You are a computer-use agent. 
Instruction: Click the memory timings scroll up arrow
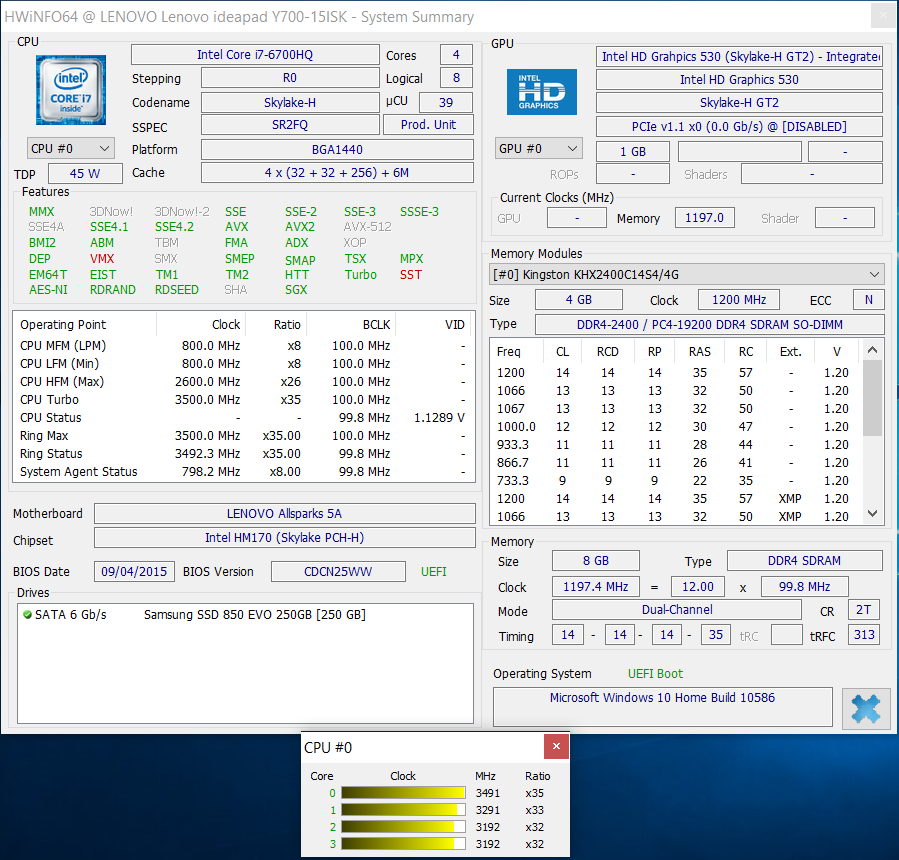(873, 349)
